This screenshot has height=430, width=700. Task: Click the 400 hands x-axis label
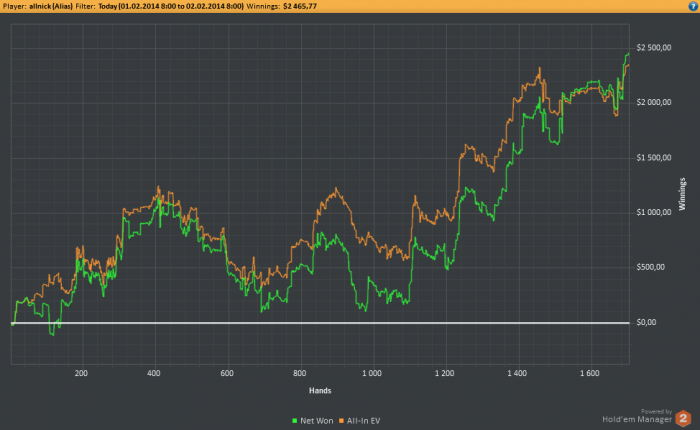pos(154,373)
